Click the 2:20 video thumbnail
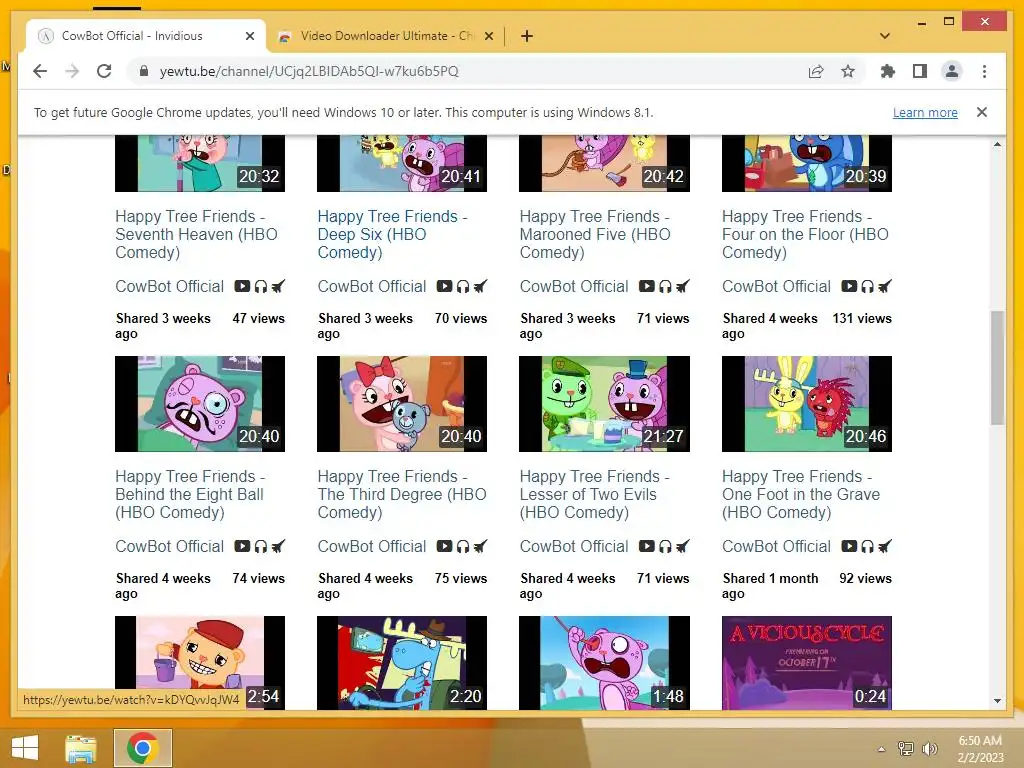The width and height of the screenshot is (1024, 768). [402, 662]
